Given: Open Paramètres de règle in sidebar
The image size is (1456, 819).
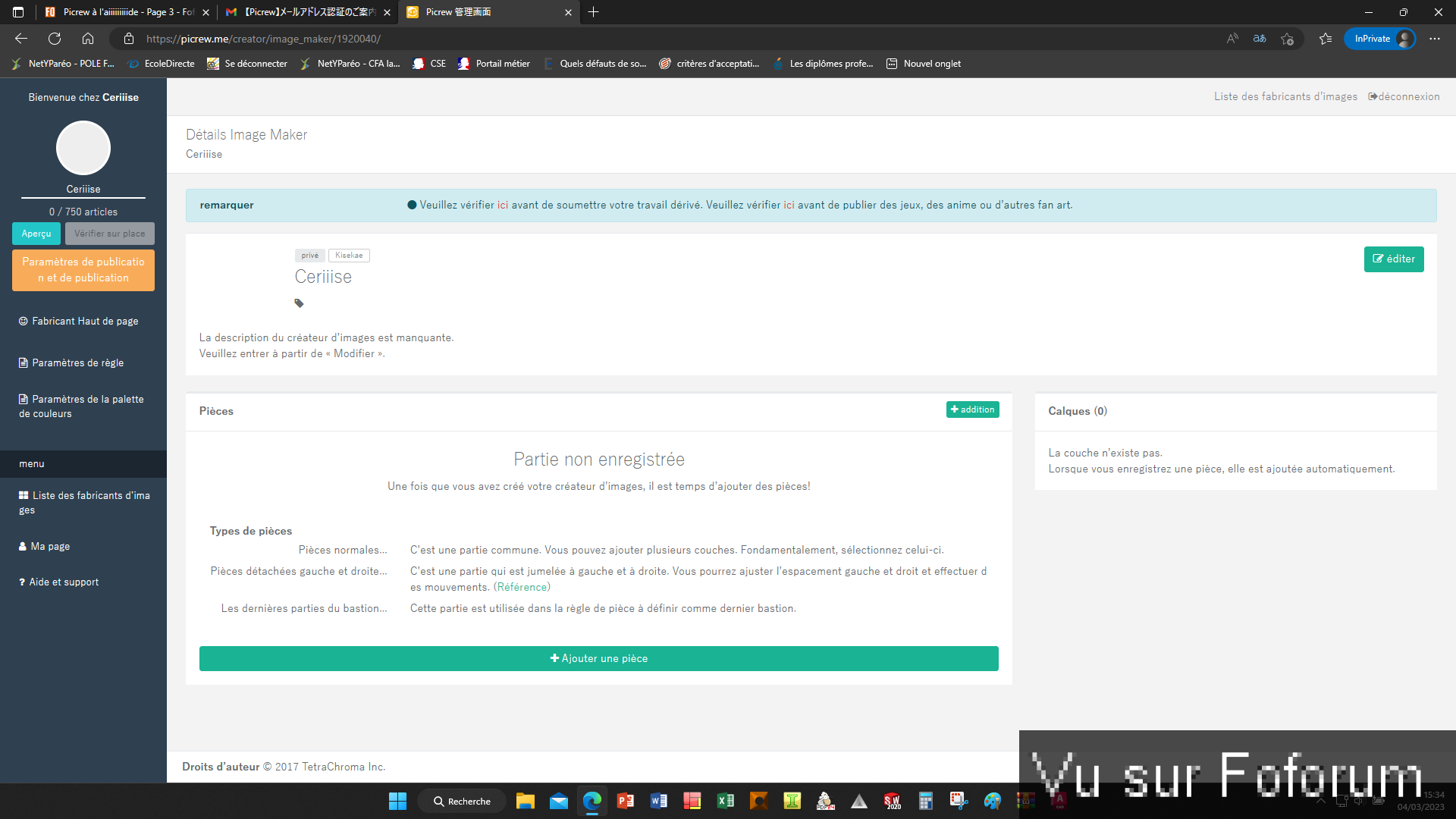Looking at the screenshot, I should click(77, 362).
